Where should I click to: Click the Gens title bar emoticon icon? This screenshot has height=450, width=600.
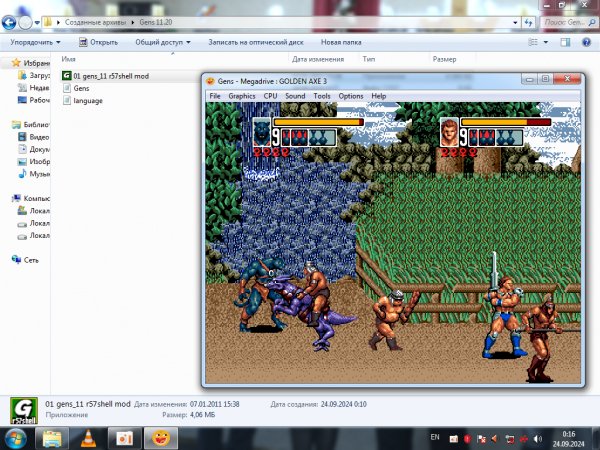tap(210, 81)
